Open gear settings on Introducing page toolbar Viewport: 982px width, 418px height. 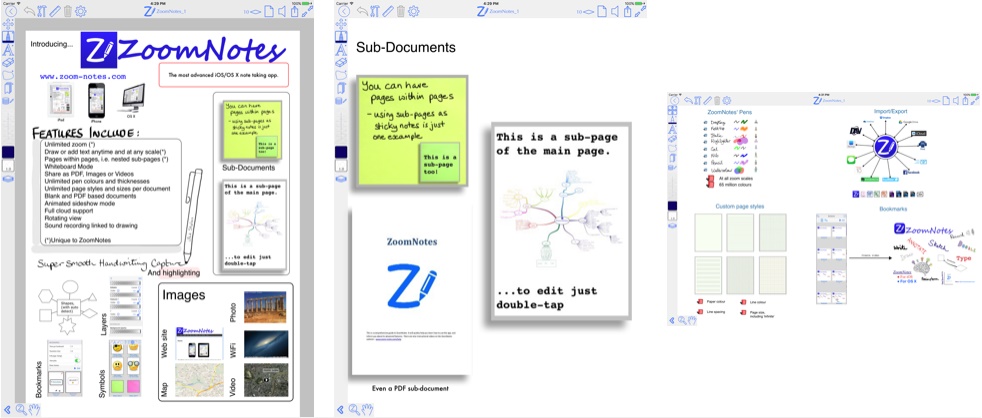pos(81,11)
